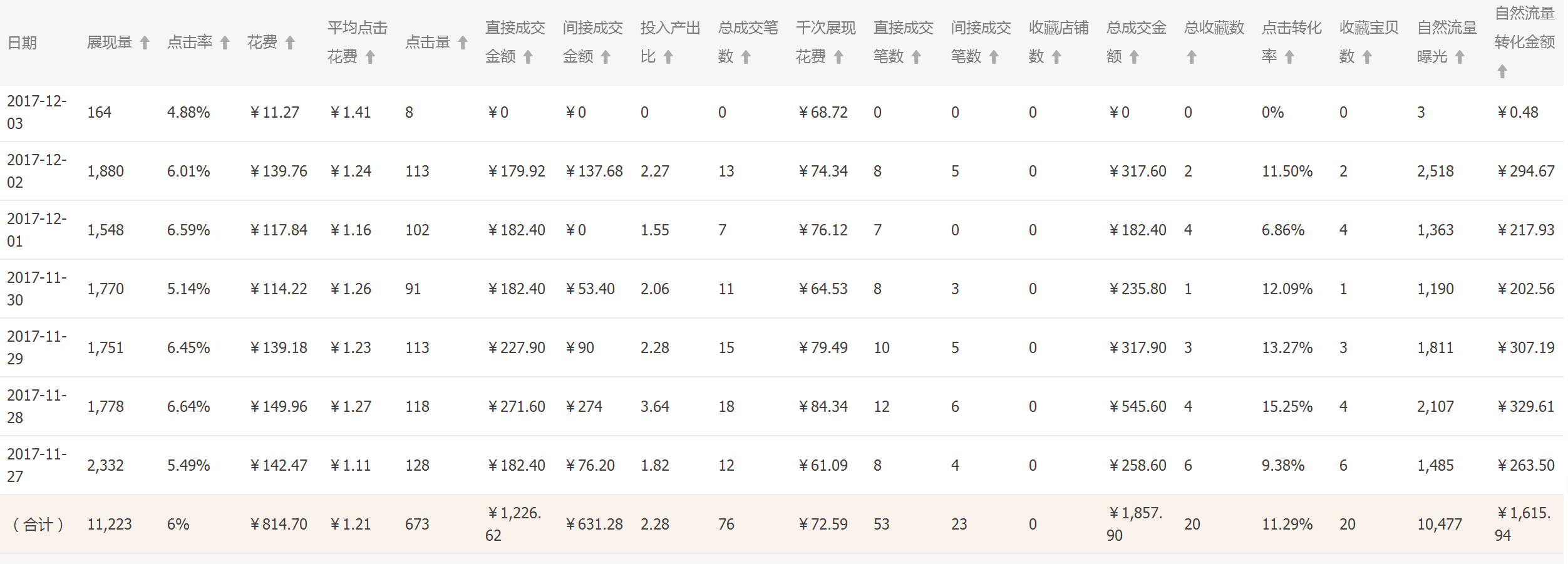1568x564 pixels.
Task: Click average click cost ￥1.41
Action: (350, 112)
